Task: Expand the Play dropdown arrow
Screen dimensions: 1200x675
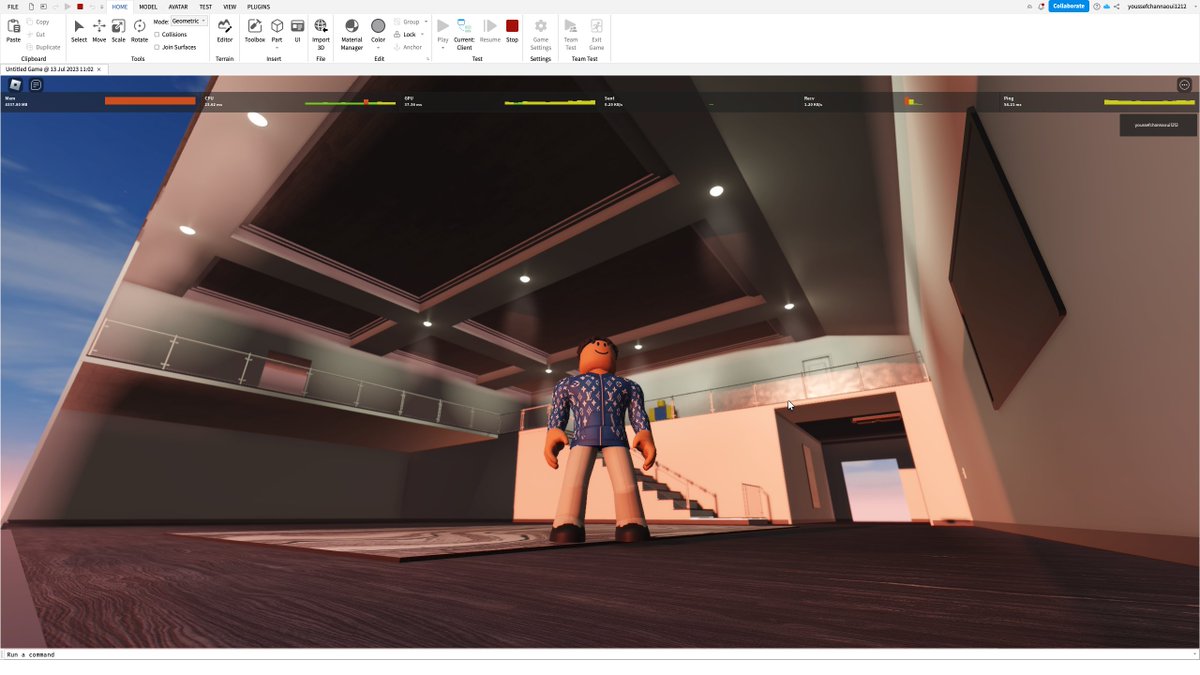Action: point(443,47)
